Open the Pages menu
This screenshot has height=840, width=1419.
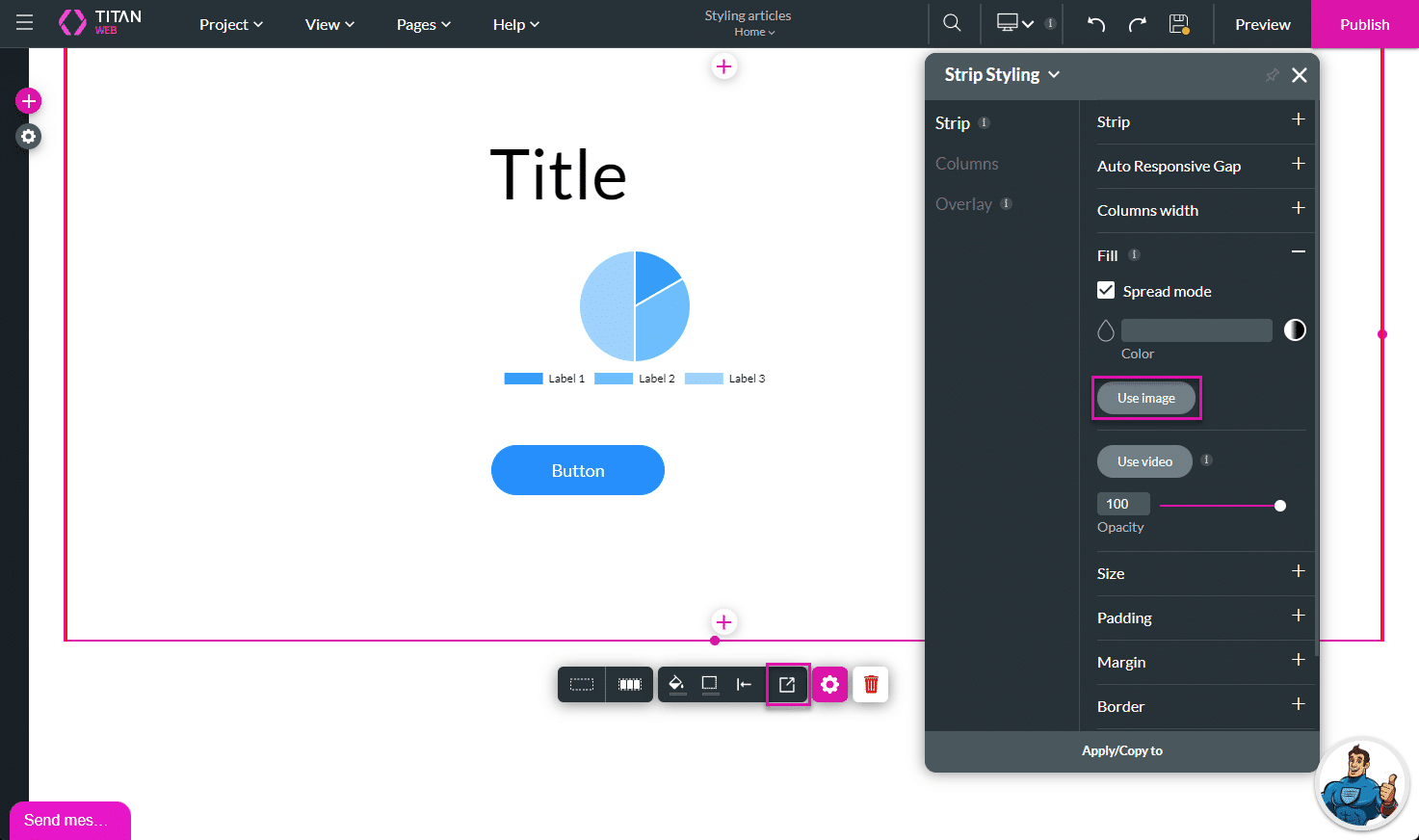point(423,24)
